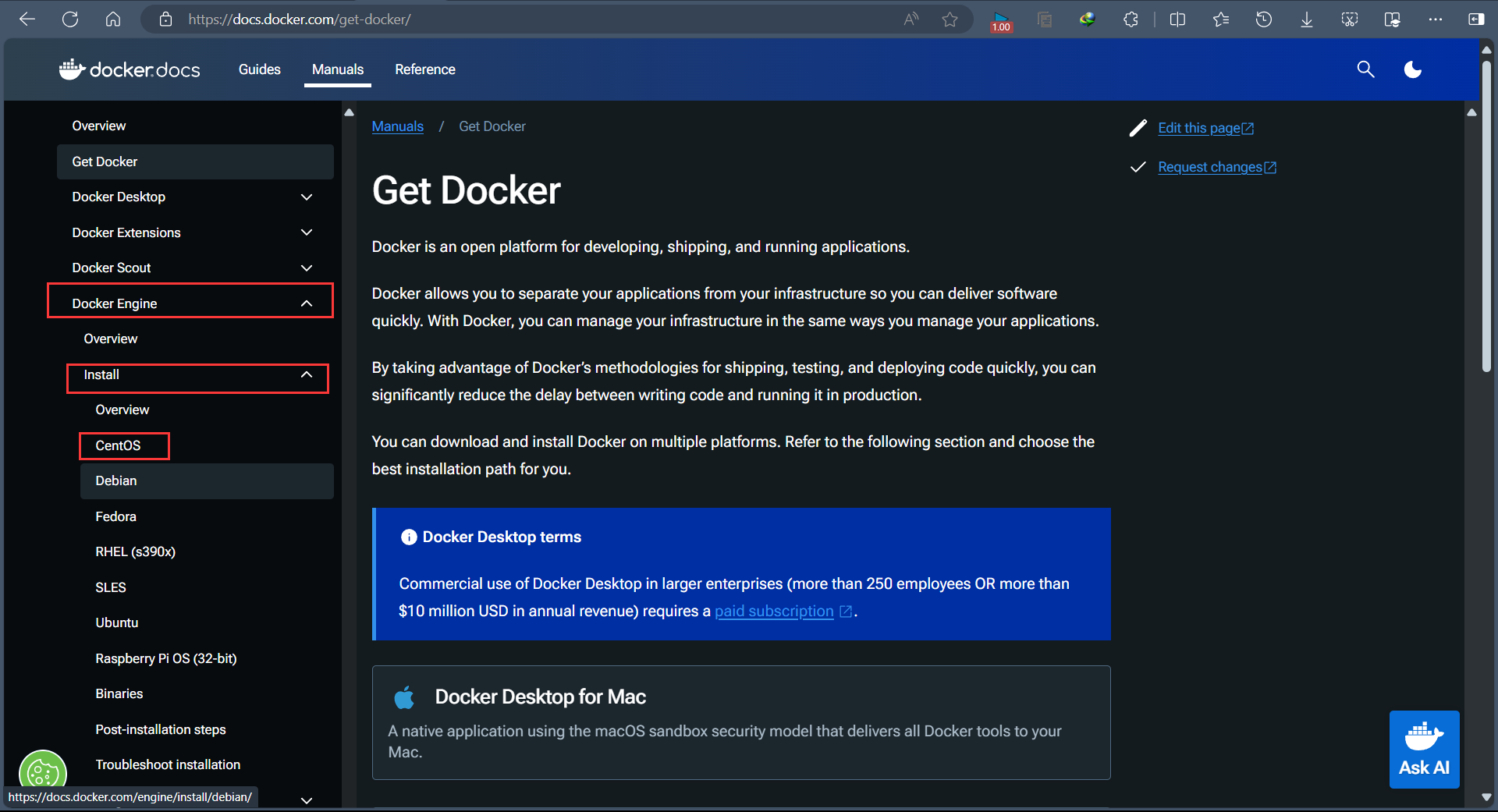Viewport: 1498px width, 812px height.
Task: Open cookie preferences green icon
Action: (x=43, y=772)
